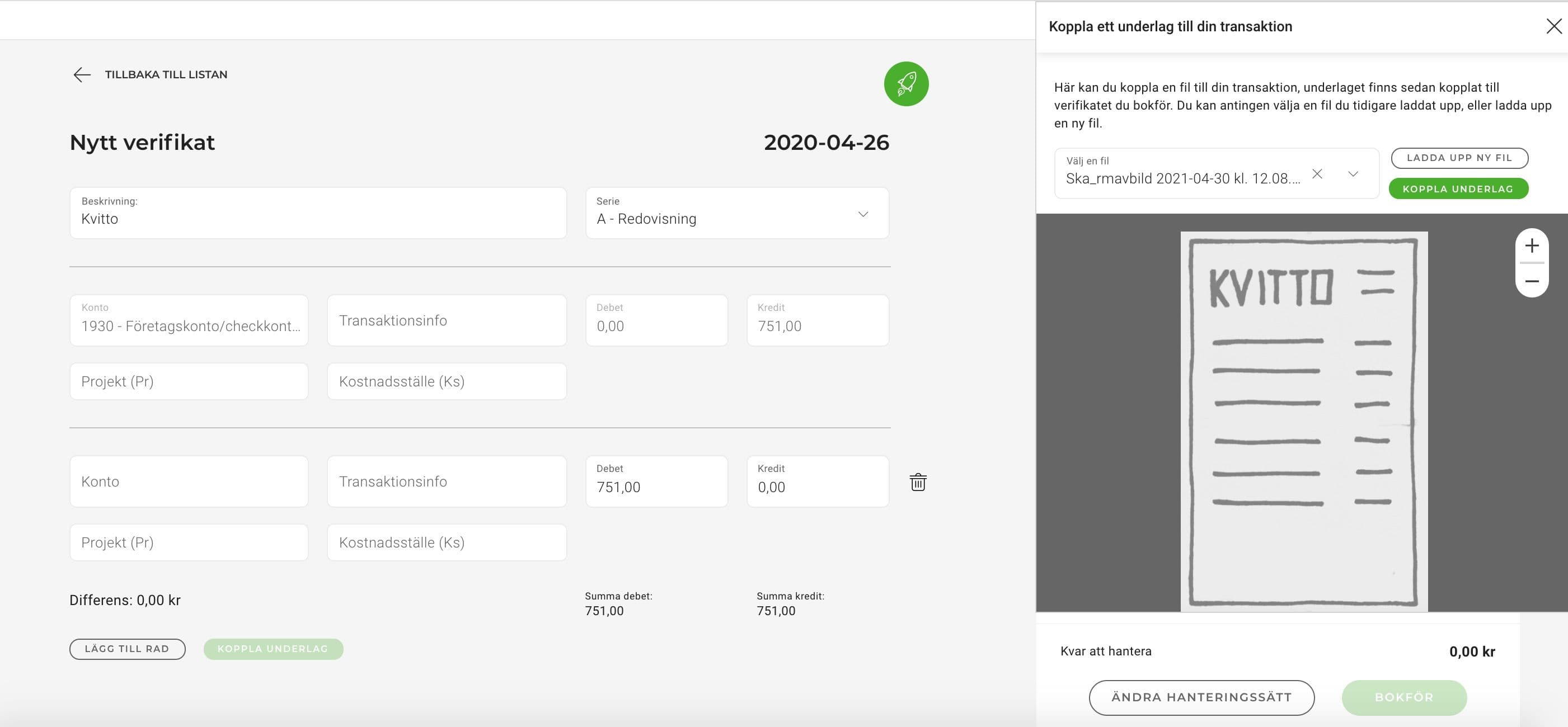Open the Serie dropdown
This screenshot has height=727, width=1568.
click(737, 213)
